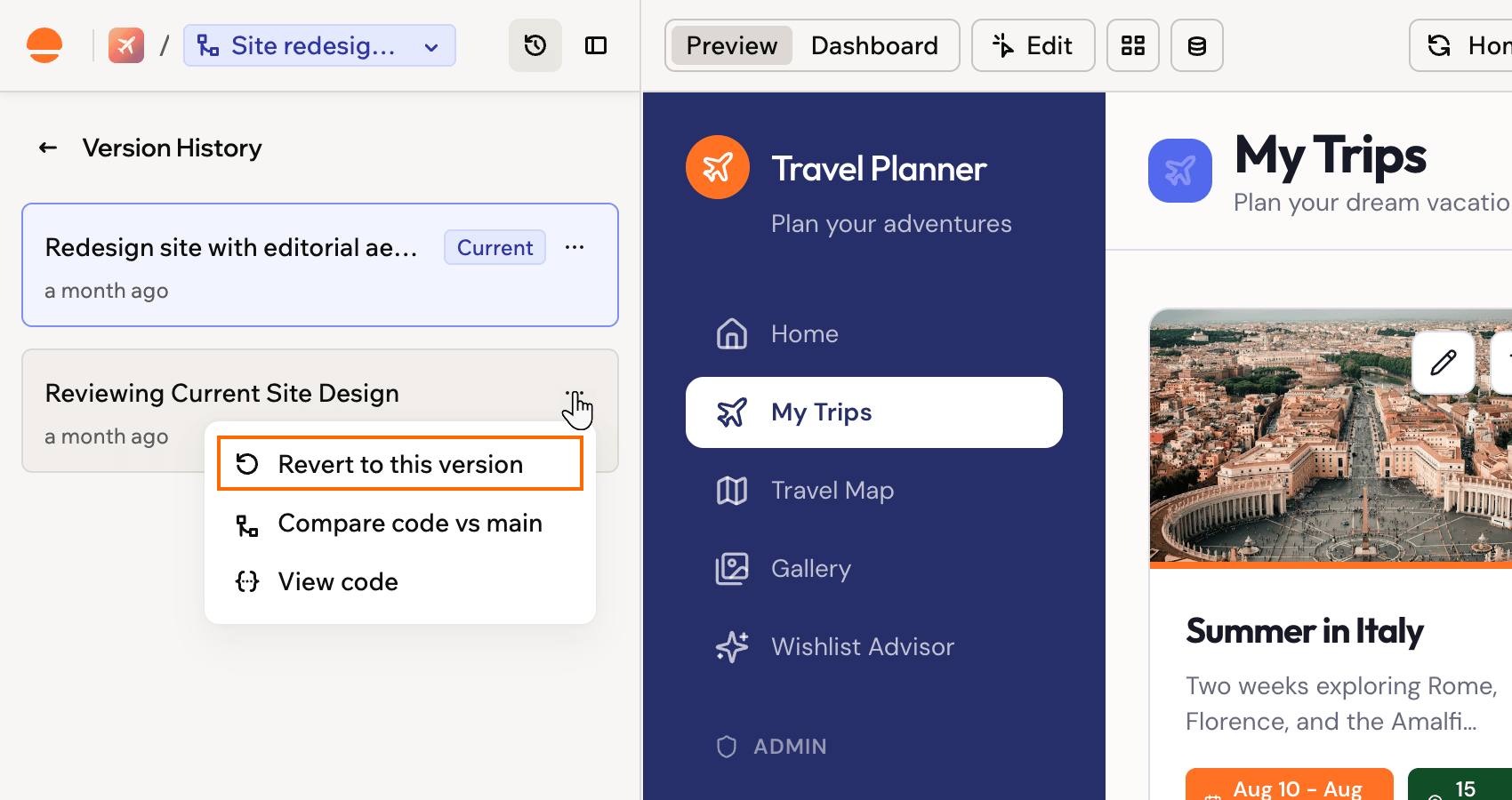Open options for the Redesign site version

[x=575, y=247]
